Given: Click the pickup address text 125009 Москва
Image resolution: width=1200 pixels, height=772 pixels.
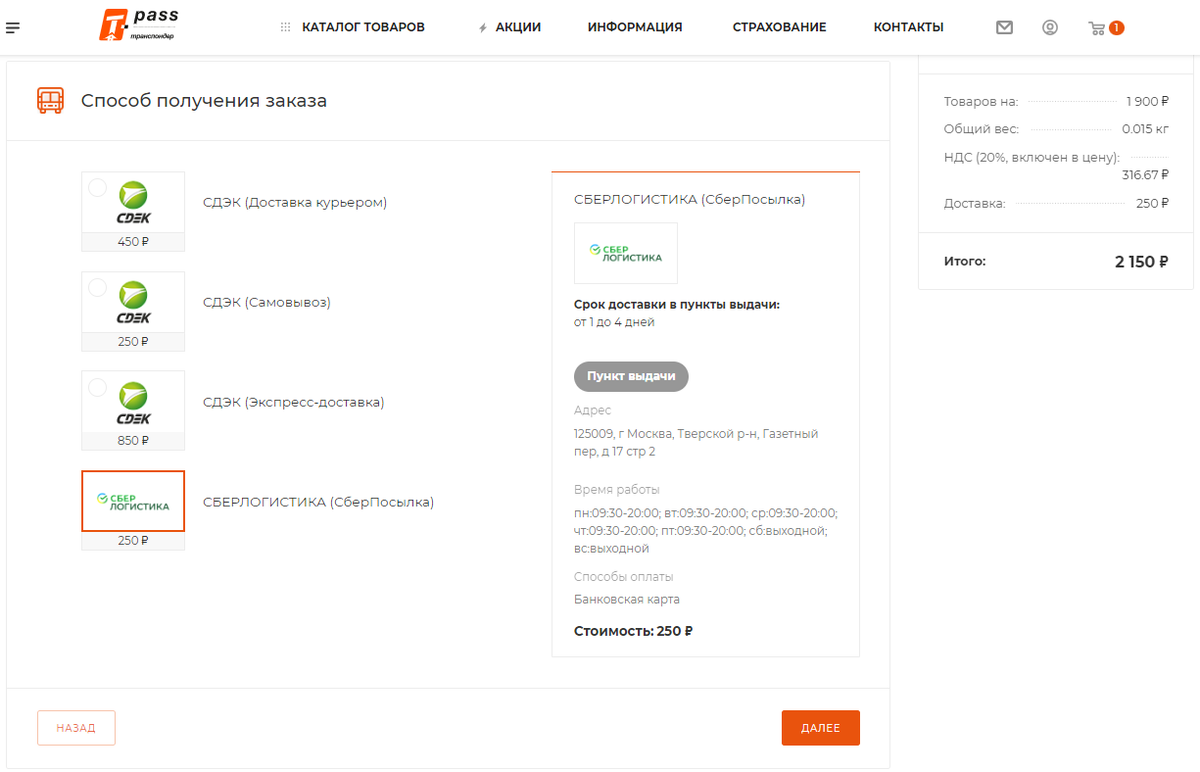Looking at the screenshot, I should 696,443.
